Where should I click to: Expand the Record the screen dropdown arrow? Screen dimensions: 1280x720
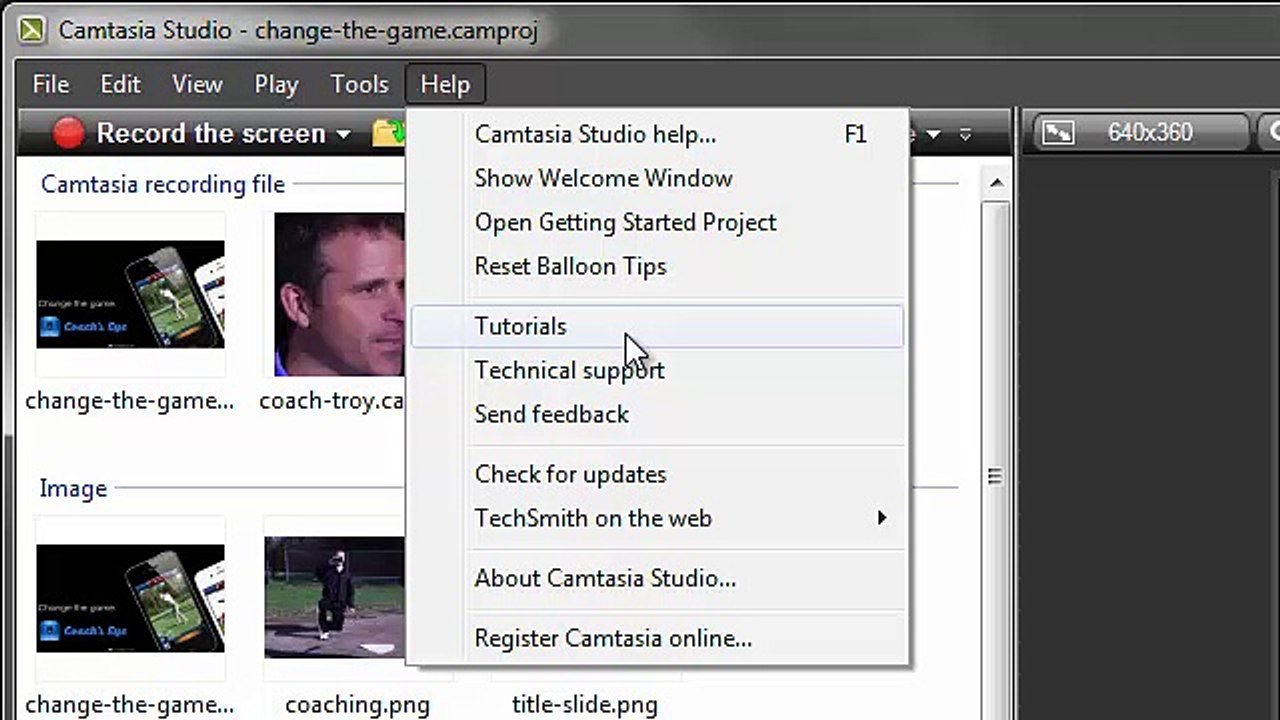[x=343, y=135]
